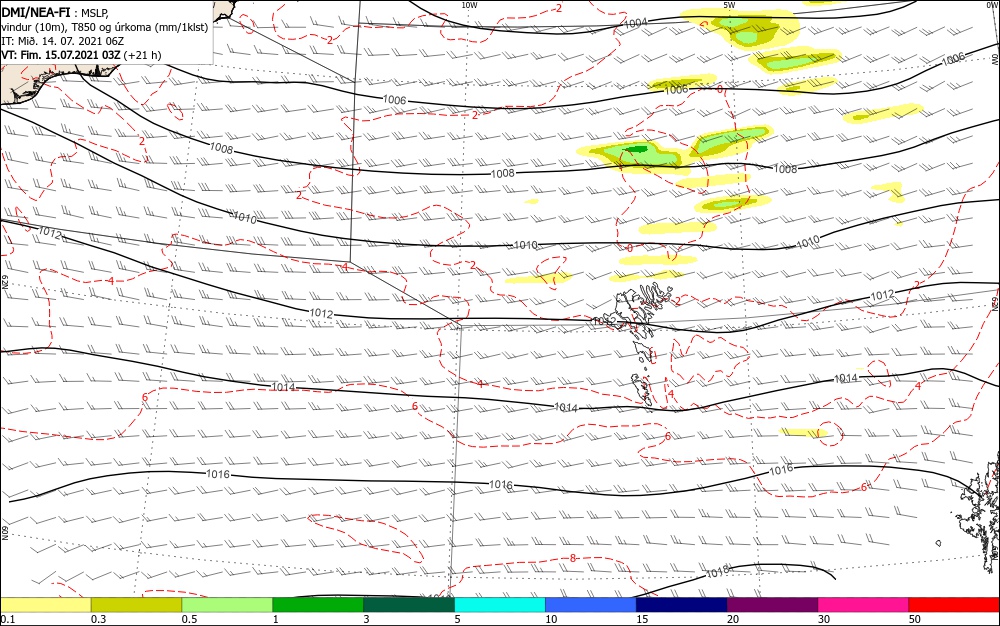The width and height of the screenshot is (1000, 626).
Task: Click the "5W" longitude label
Action: (x=729, y=5)
